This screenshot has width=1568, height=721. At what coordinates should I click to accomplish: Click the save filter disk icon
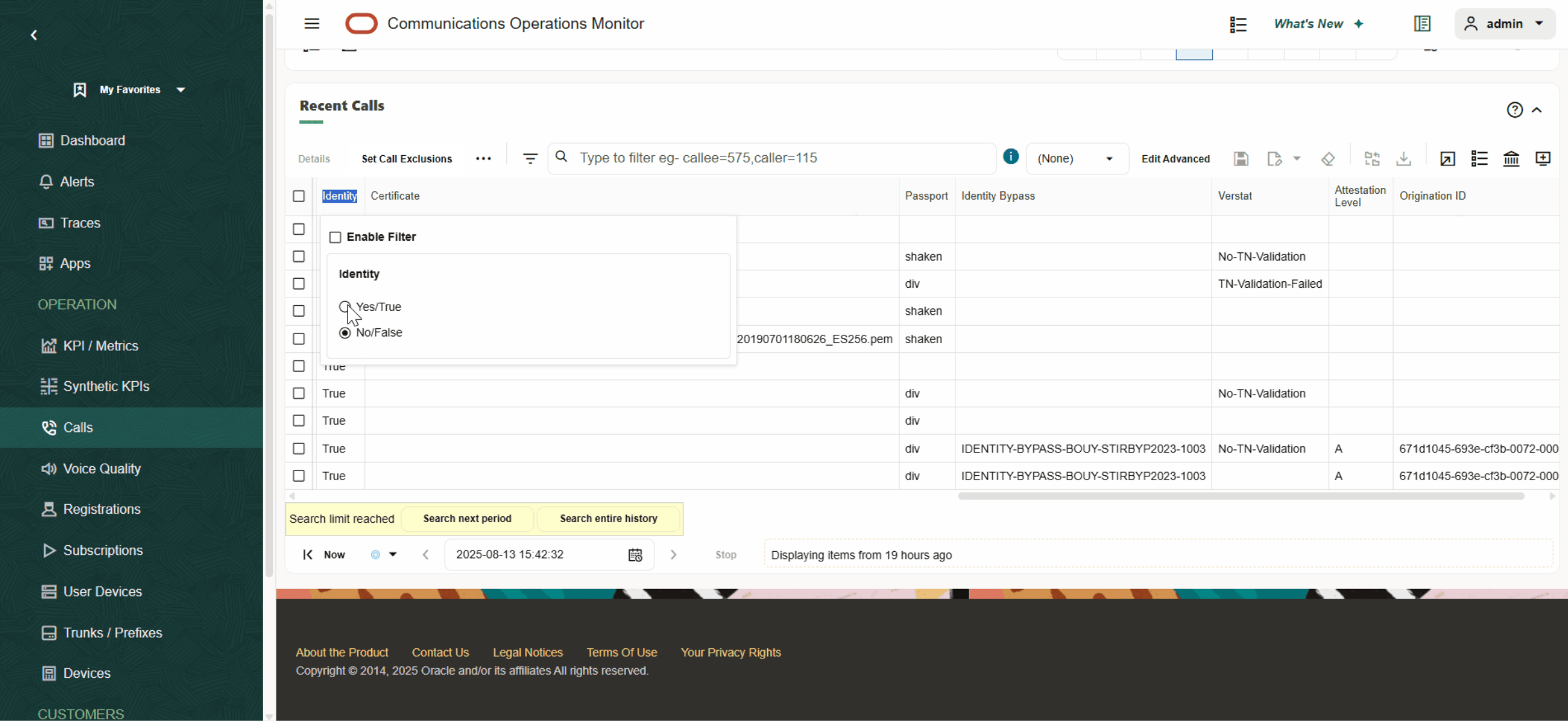point(1241,158)
